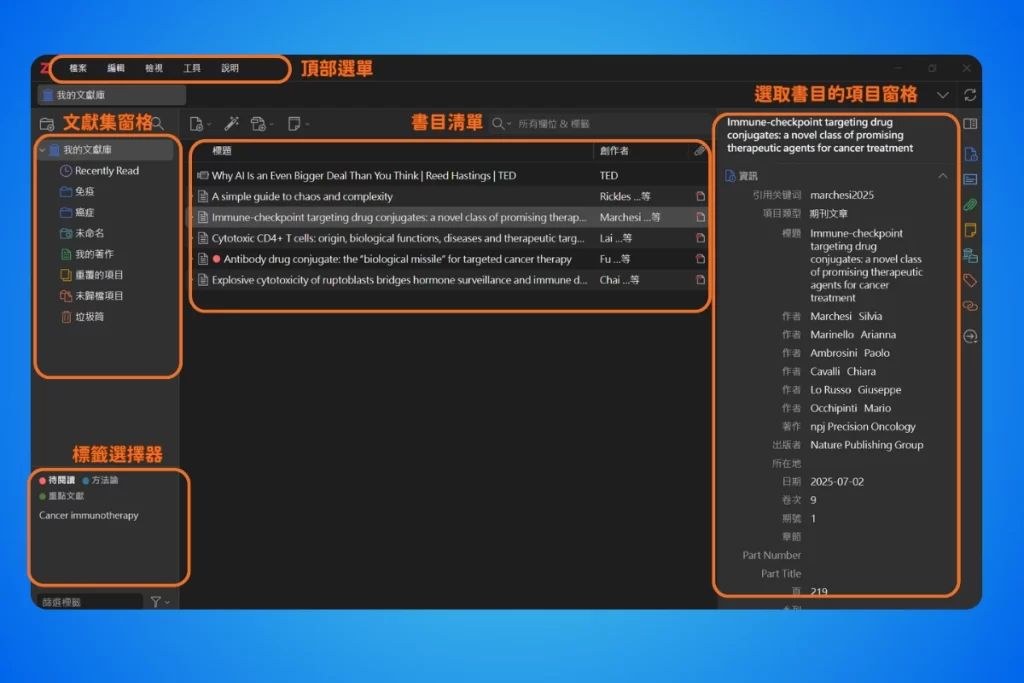The height and width of the screenshot is (683, 1024).
Task: Open Tags section red tag icon
Action: pos(970,281)
